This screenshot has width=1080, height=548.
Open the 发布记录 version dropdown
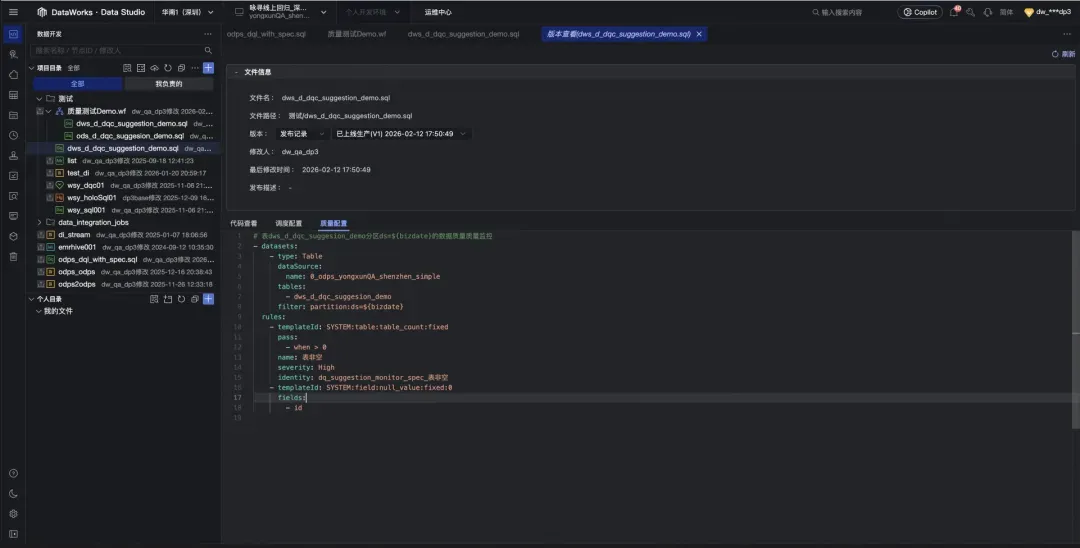tap(301, 133)
